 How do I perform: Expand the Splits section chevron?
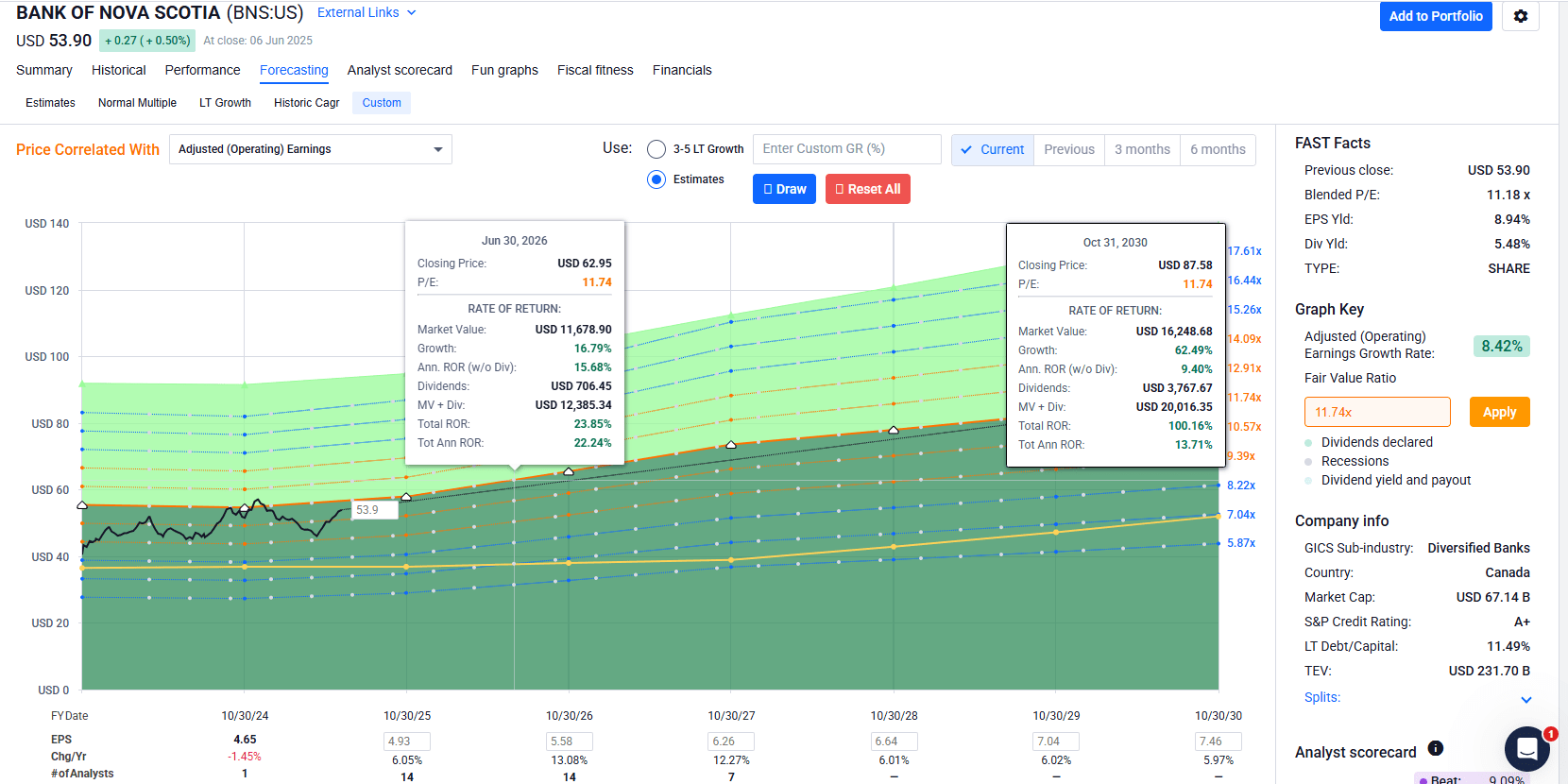[x=1525, y=699]
